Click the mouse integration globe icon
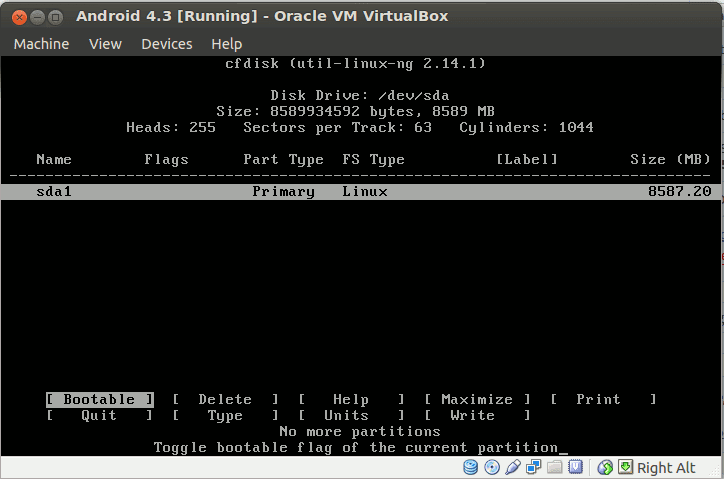Image resolution: width=724 pixels, height=479 pixels. 605,467
